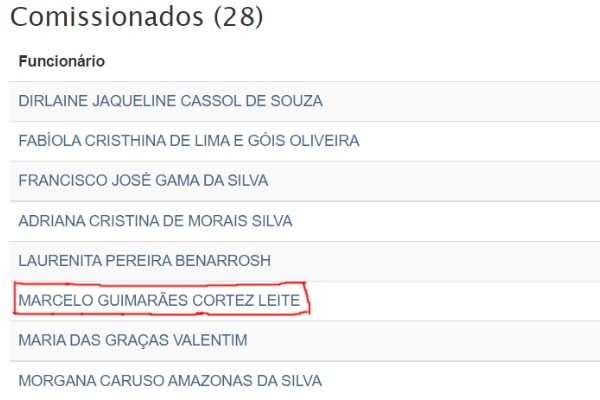This screenshot has width=600, height=400.
Task: Select FRANCISCO JOSÉ GAMA DA SILVA link
Action: [143, 180]
